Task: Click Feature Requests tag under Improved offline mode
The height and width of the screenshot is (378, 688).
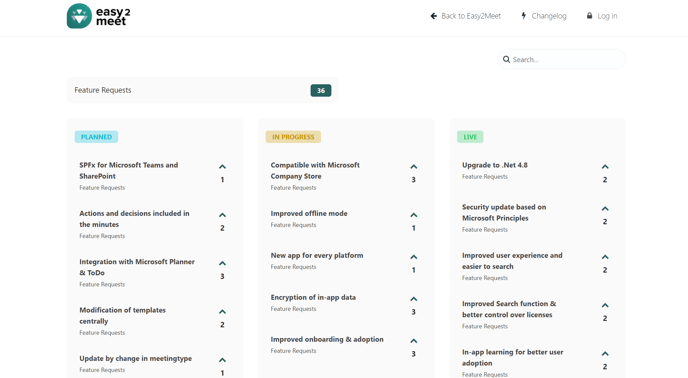Action: (294, 225)
